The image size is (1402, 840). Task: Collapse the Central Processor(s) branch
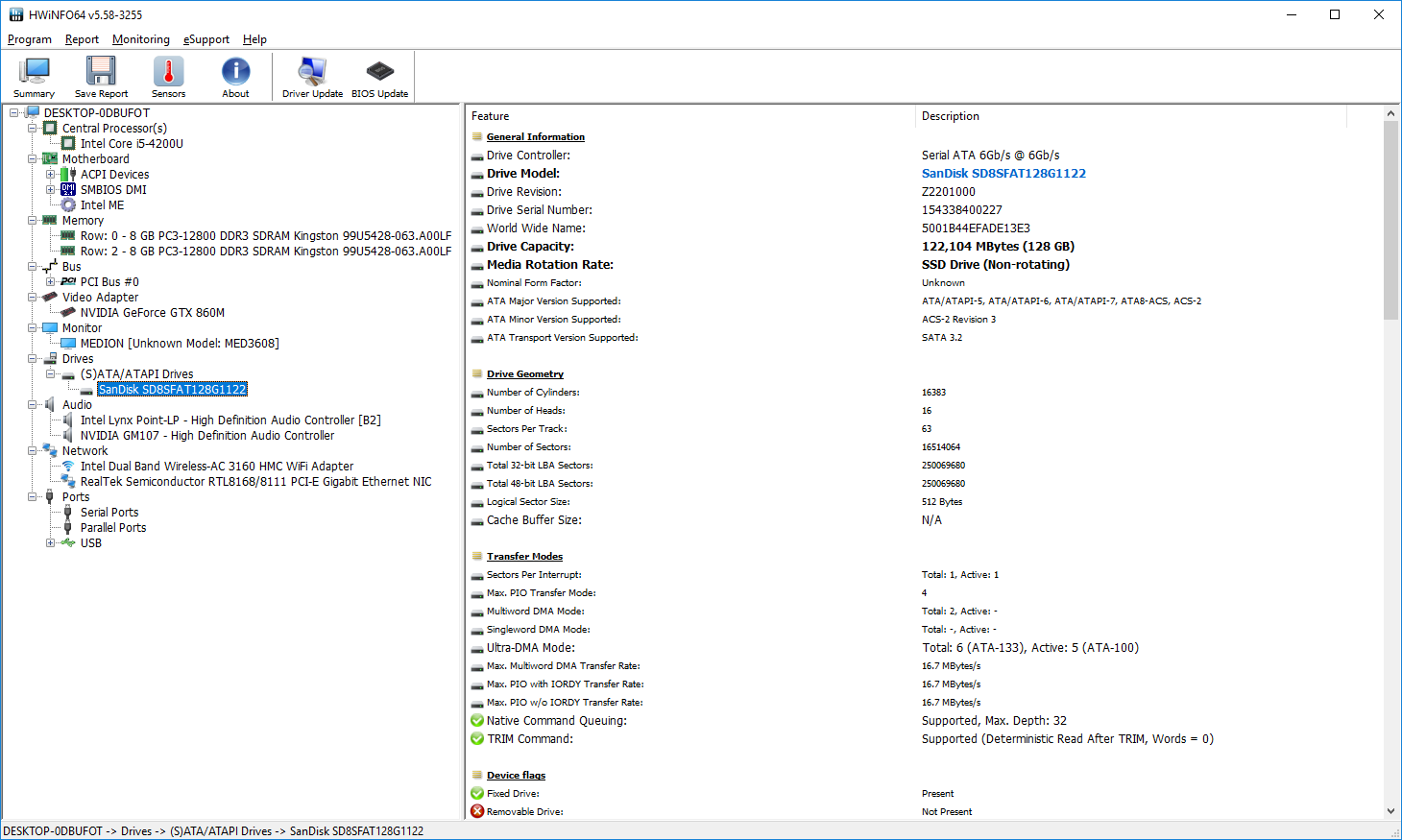33,128
